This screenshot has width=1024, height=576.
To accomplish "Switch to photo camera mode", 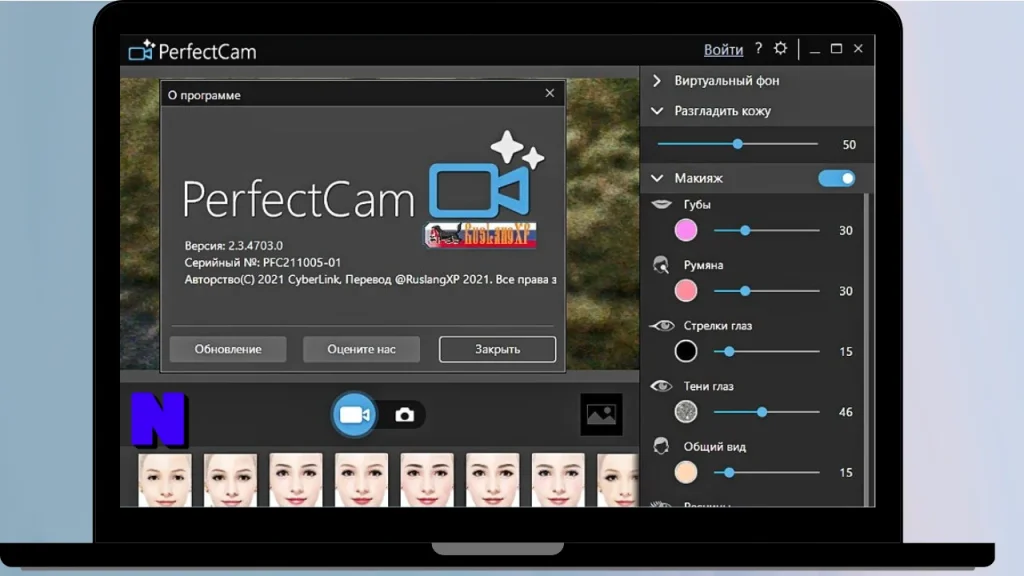I will coord(404,415).
